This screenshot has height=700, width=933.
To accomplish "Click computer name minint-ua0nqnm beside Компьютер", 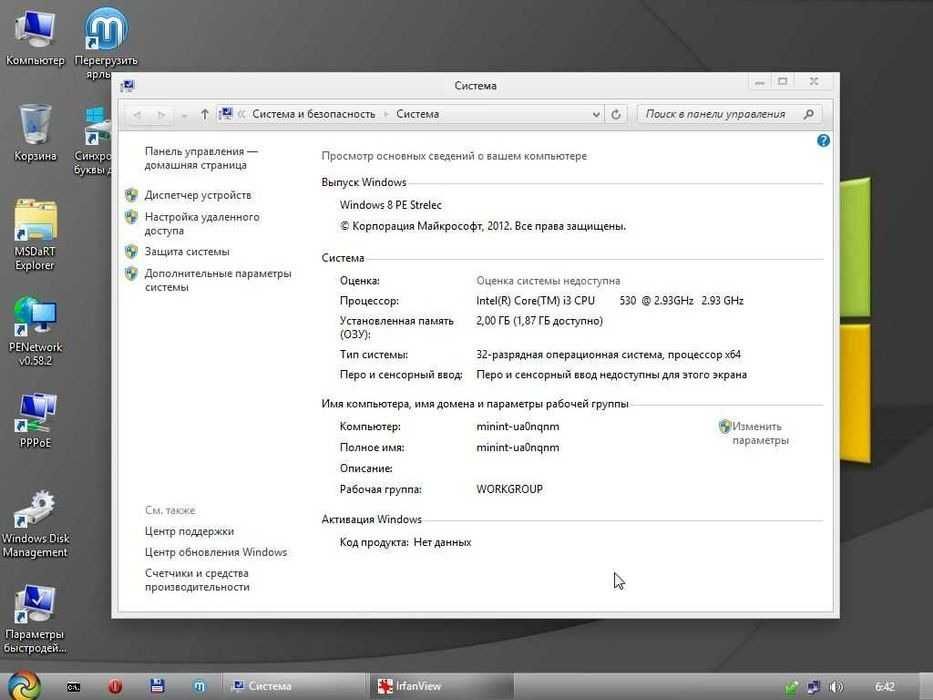I will tap(518, 427).
